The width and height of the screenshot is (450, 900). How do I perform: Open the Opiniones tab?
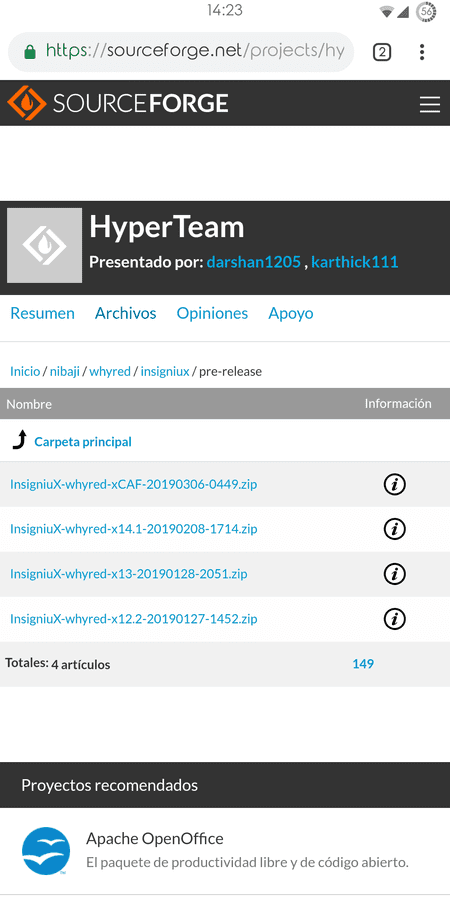(x=212, y=313)
